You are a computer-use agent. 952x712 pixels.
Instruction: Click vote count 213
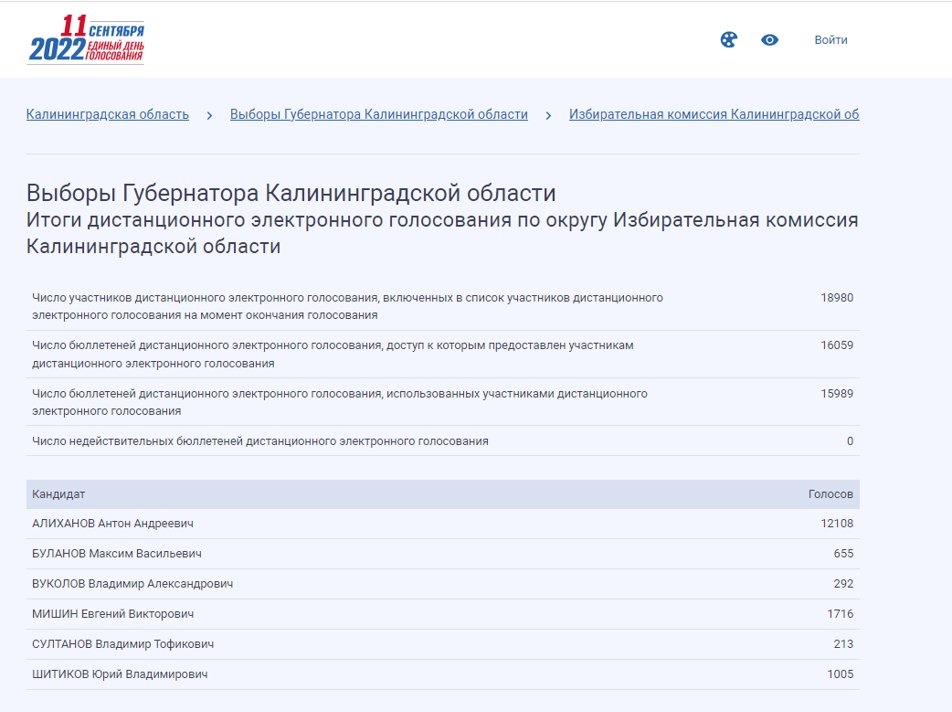coord(843,644)
